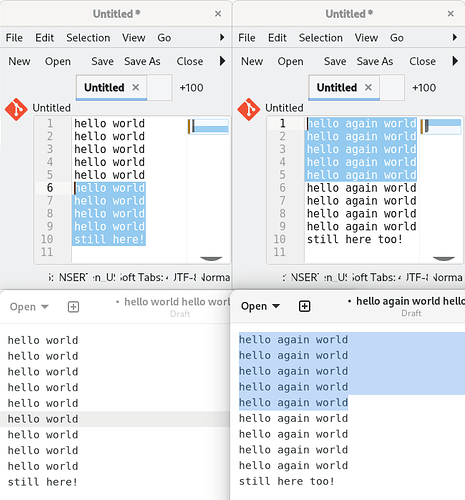465x500 pixels.
Task: Click line 10 'still here too!' in right editor
Action: click(355, 239)
